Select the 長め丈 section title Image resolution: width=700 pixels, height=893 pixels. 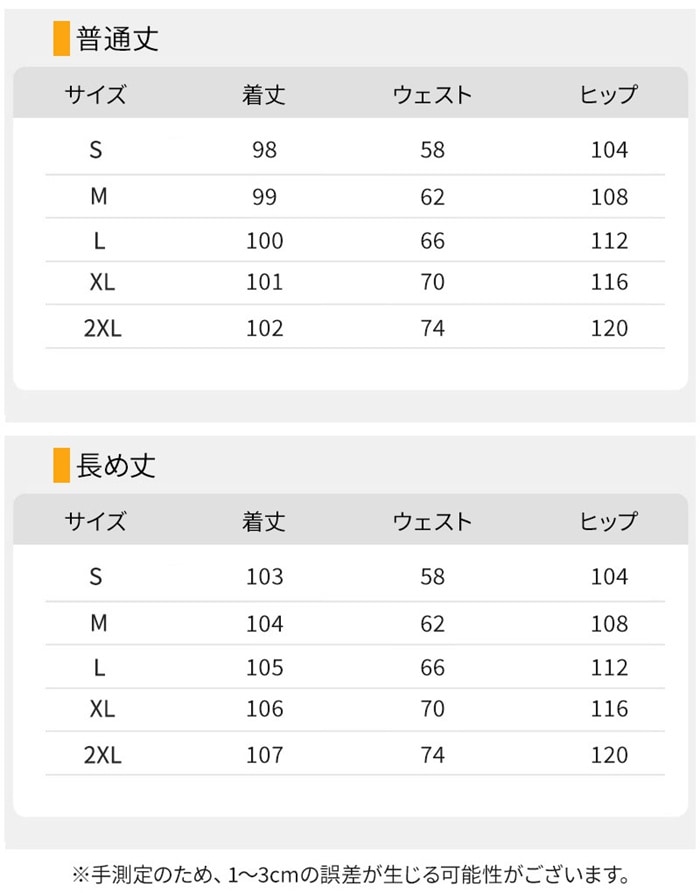click(x=117, y=465)
